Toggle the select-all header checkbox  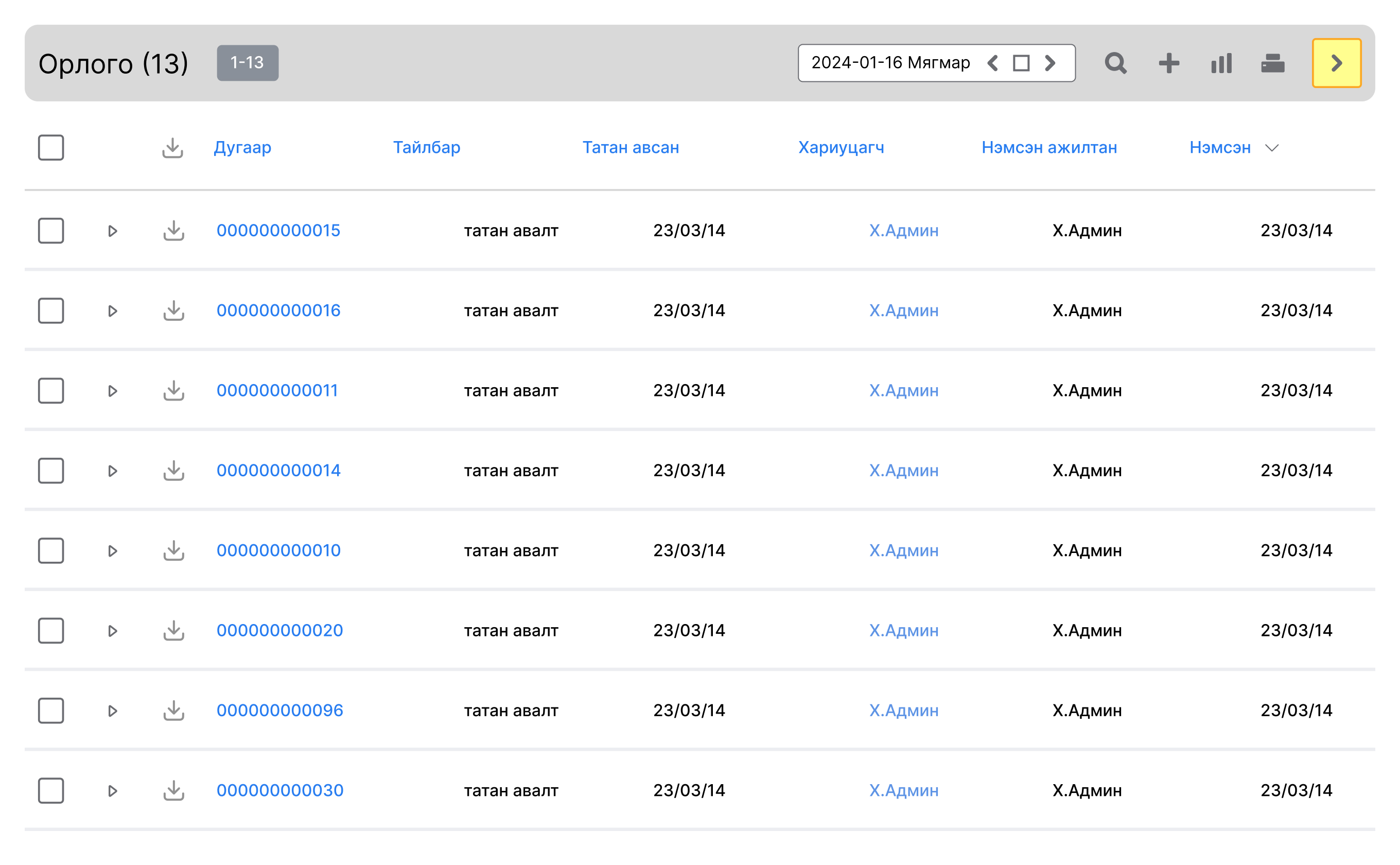[x=51, y=148]
